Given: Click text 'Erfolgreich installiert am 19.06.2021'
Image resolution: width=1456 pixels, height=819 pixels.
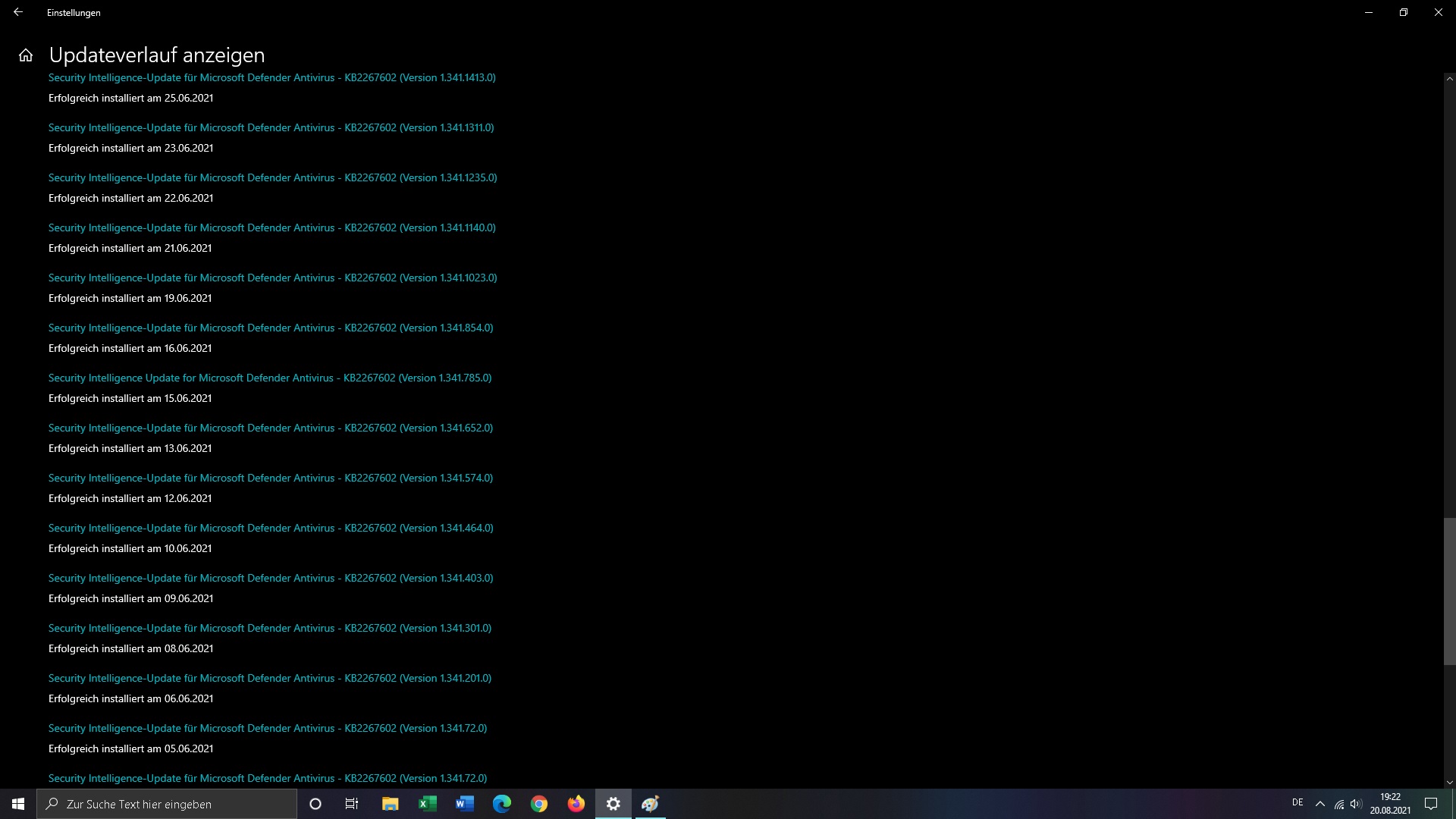Looking at the screenshot, I should (130, 298).
